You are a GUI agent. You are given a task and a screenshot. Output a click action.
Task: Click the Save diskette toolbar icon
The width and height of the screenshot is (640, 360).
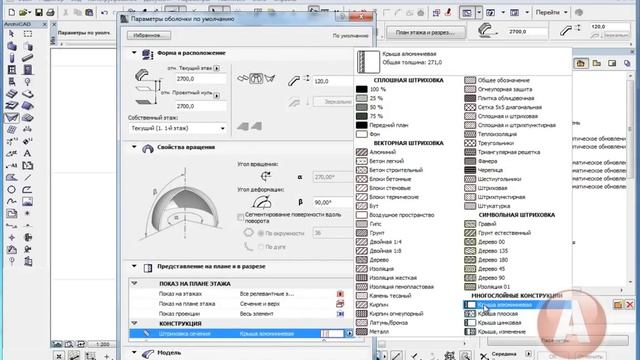[39, 13]
